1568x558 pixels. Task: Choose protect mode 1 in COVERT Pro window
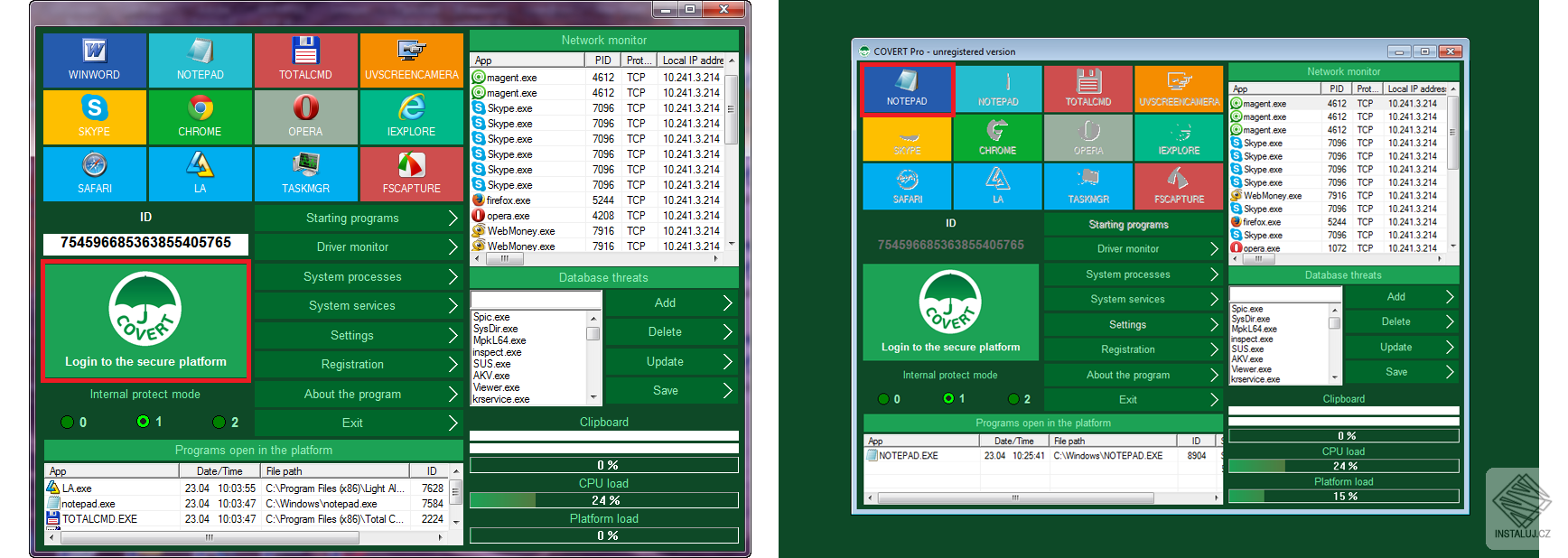948,398
